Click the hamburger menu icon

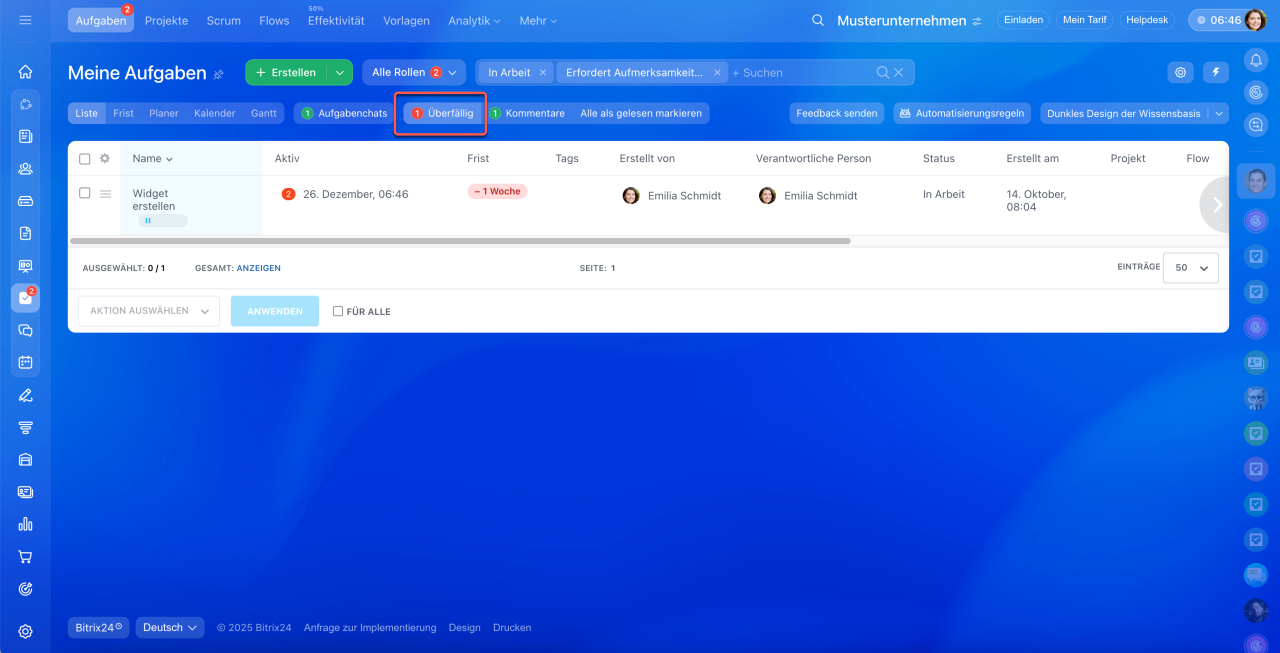pos(25,20)
